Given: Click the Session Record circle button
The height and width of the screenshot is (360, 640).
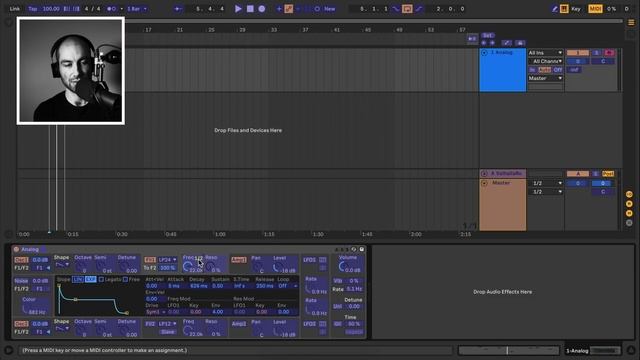Looking at the screenshot, I should click(317, 9).
